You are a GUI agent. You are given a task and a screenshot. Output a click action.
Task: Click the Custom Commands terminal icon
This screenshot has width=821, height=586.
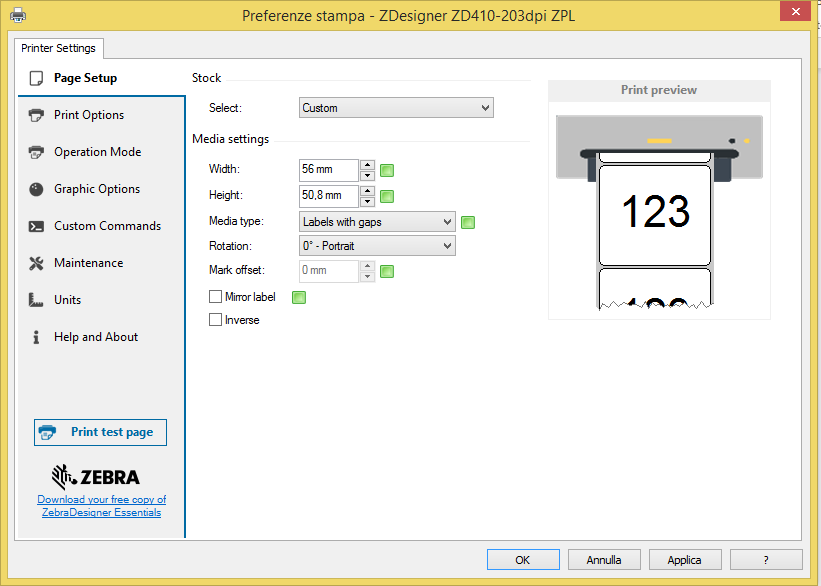(36, 226)
